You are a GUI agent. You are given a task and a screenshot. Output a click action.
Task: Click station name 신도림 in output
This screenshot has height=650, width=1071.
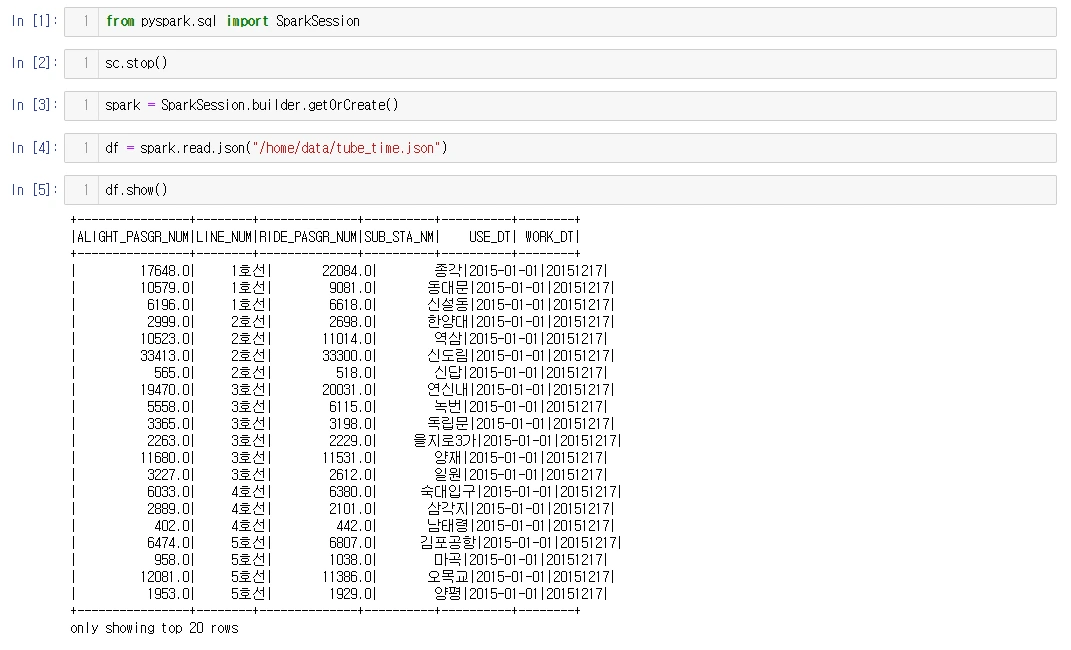448,356
